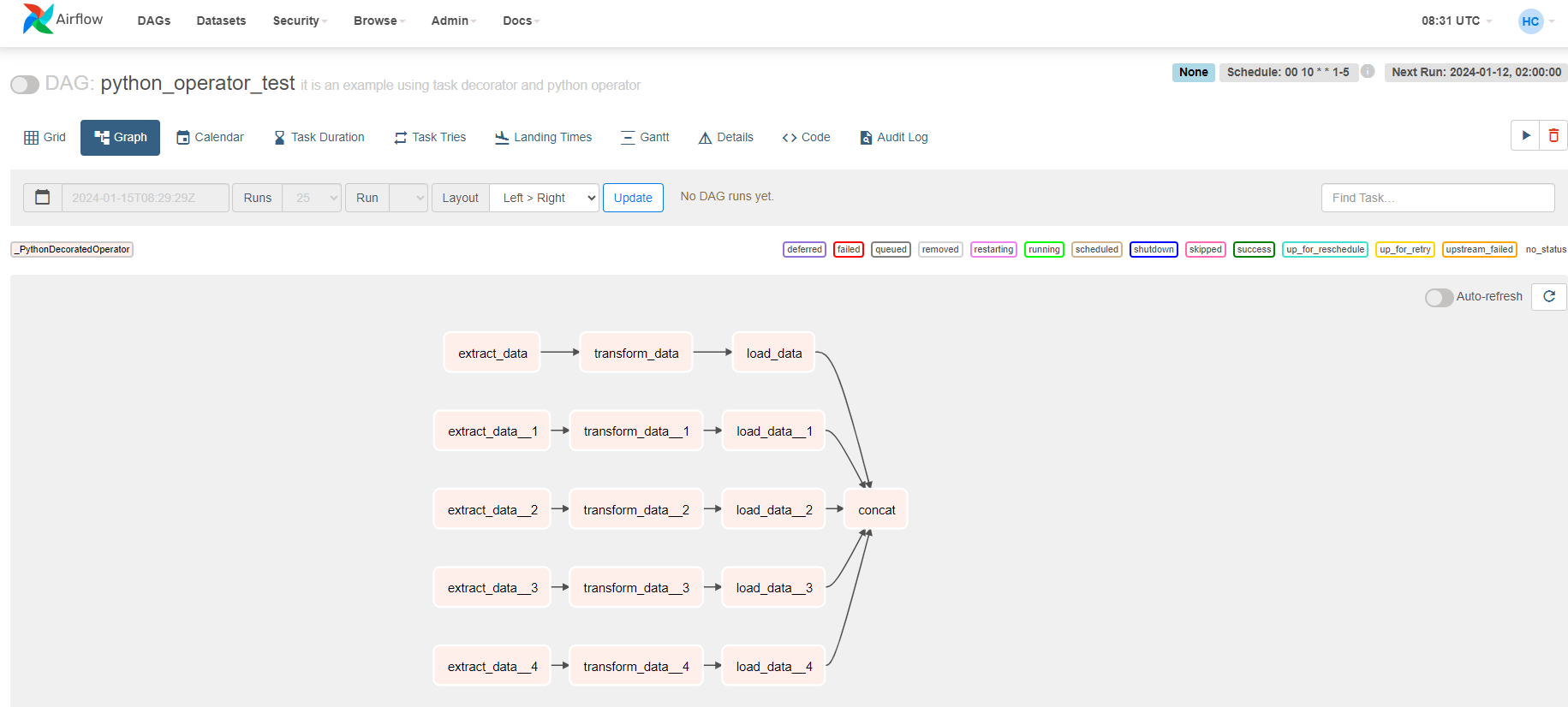Click the schedule info icon

coord(1368,72)
